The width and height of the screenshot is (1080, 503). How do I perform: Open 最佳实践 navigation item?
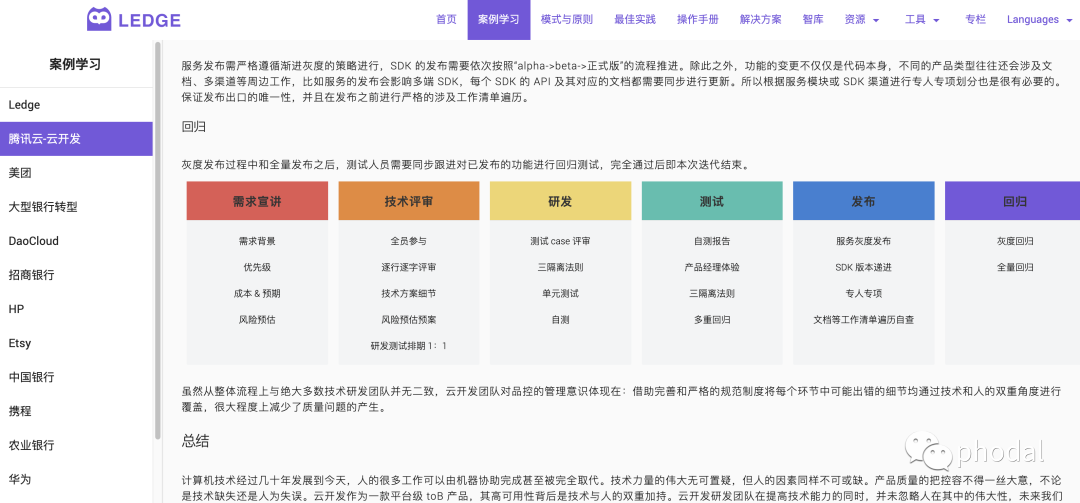635,19
